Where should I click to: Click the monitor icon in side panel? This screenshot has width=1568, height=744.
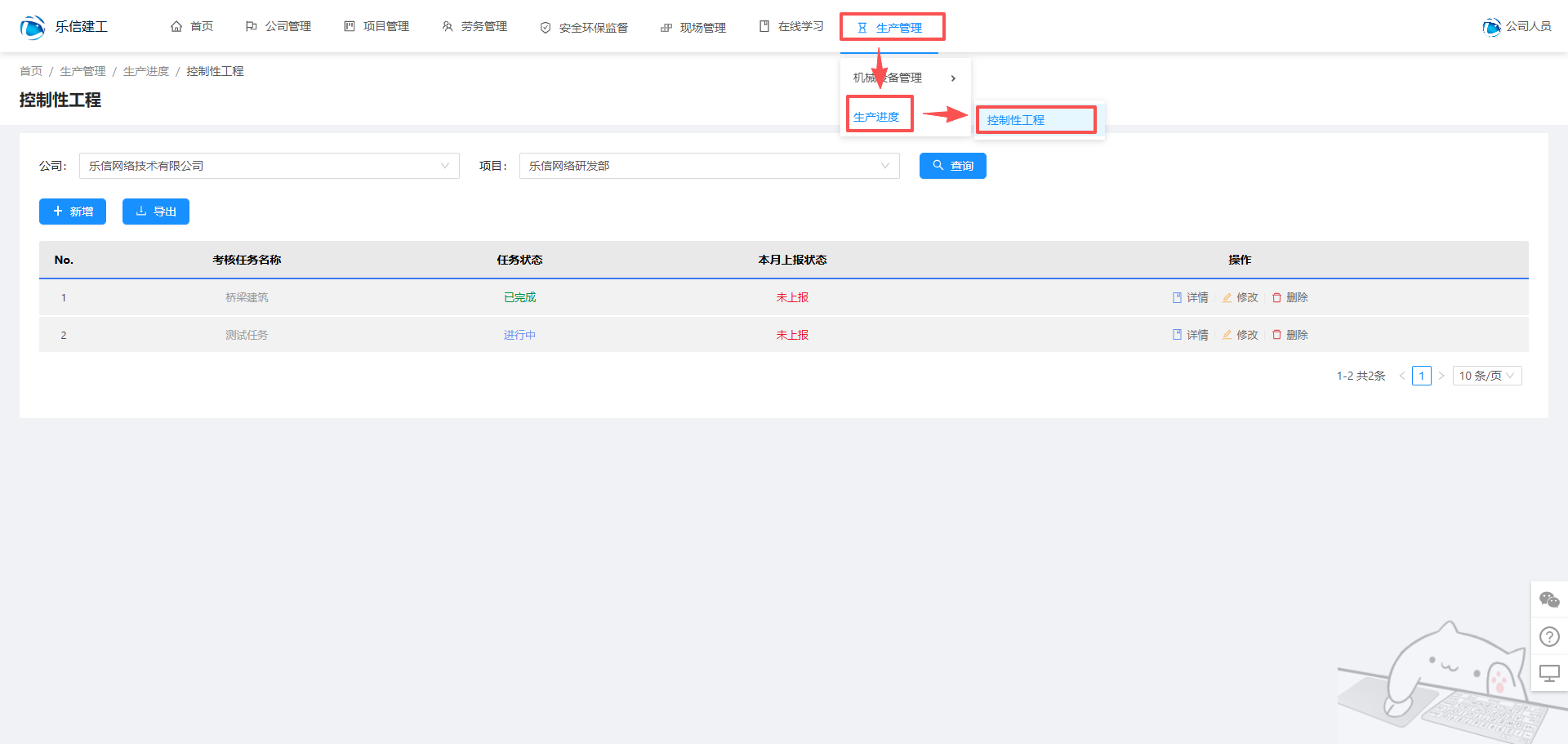[1549, 673]
